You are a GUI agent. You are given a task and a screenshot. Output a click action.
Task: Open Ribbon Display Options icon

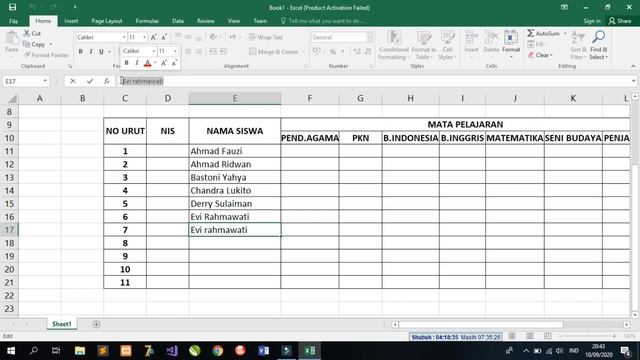coord(564,7)
